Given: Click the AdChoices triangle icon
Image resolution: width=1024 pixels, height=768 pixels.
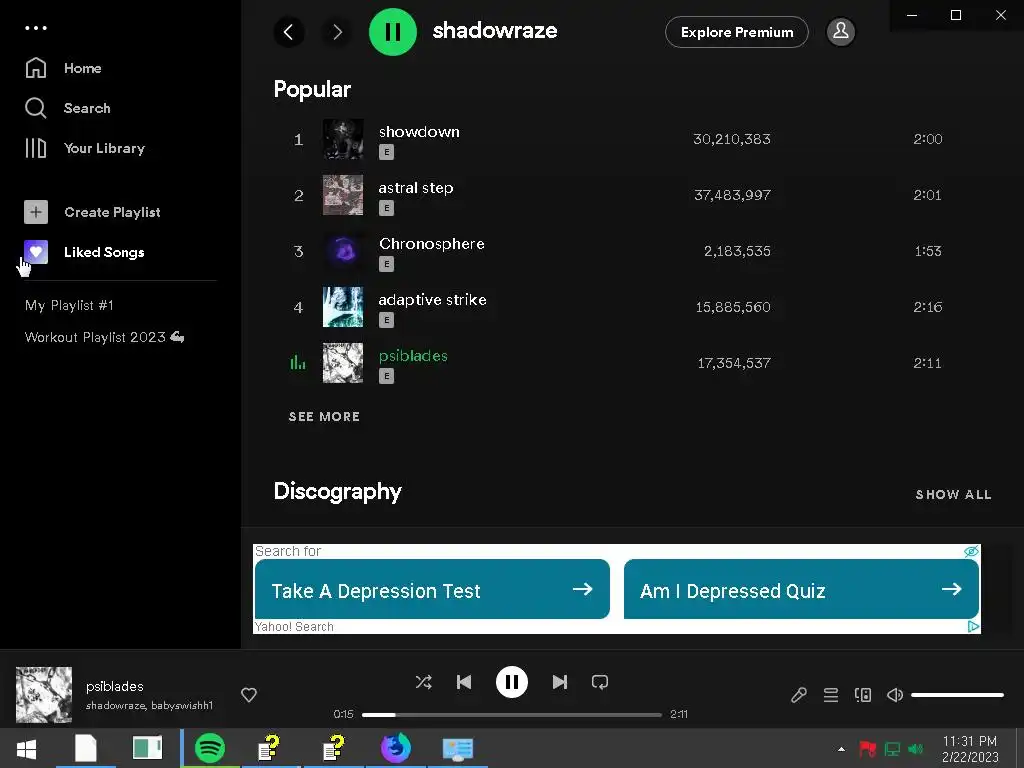Looking at the screenshot, I should [x=973, y=626].
